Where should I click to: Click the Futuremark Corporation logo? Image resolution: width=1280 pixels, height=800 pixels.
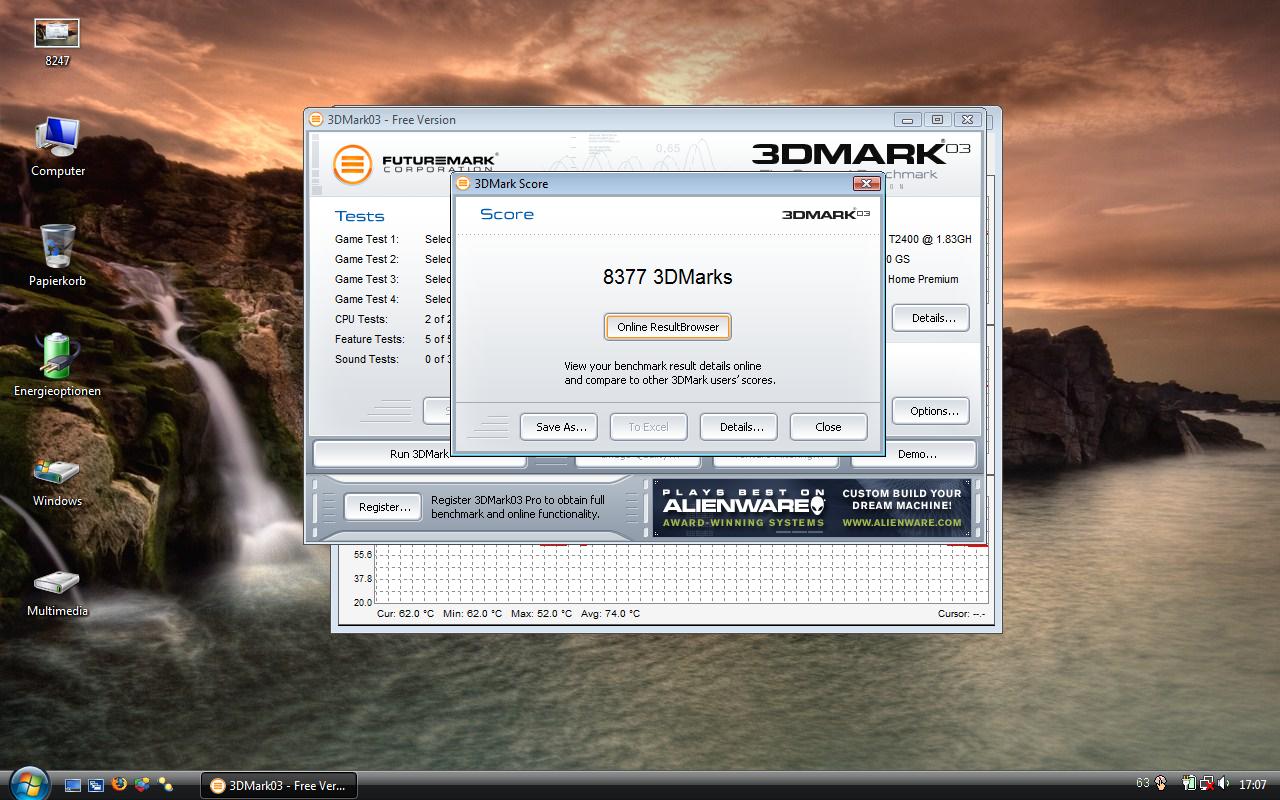[x=415, y=165]
